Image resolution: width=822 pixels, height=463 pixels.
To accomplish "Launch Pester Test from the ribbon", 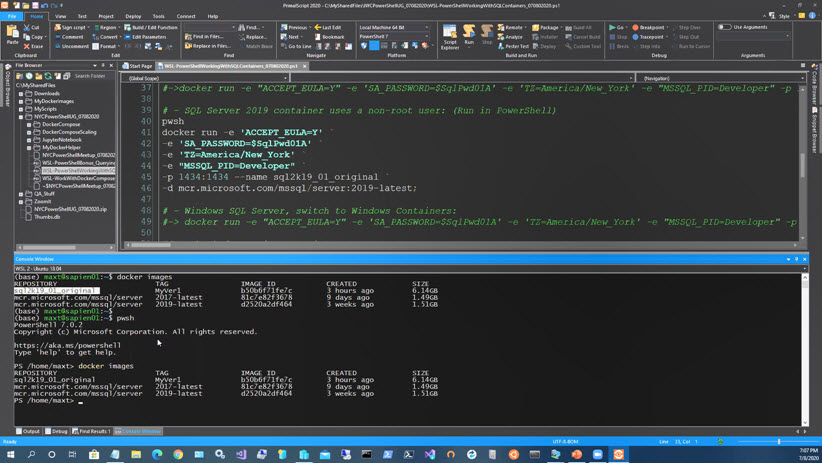I will click(x=513, y=46).
